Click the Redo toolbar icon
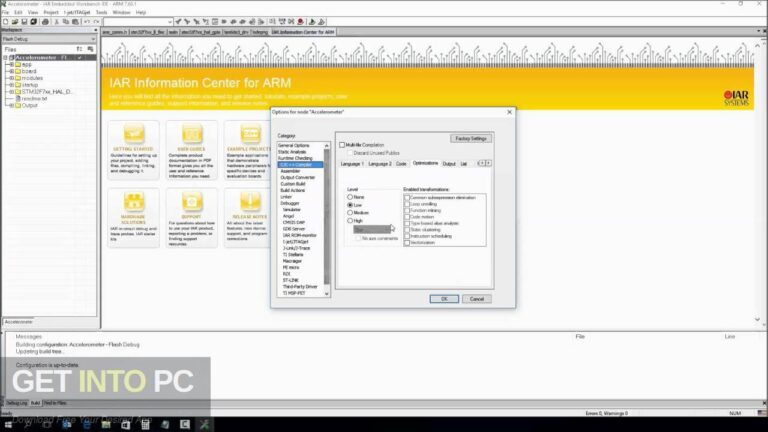 click(96, 22)
